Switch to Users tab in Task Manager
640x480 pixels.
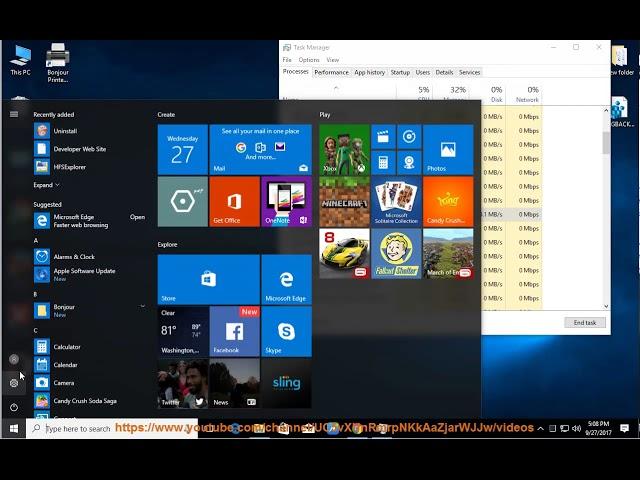coord(422,72)
